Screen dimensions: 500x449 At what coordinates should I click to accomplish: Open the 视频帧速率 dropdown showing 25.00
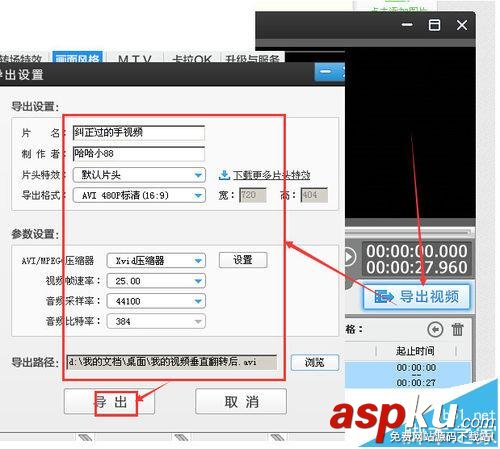pyautogui.click(x=156, y=281)
